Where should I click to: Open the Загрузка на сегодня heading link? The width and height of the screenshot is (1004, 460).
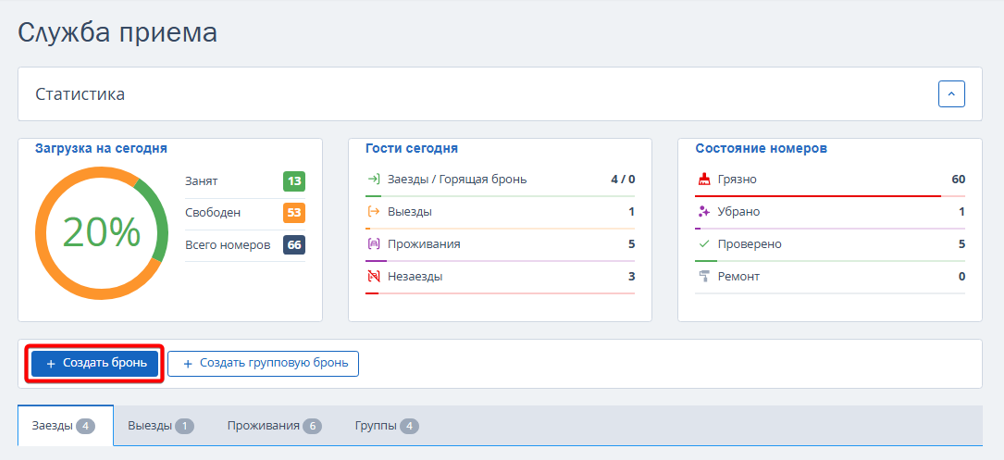pos(101,148)
